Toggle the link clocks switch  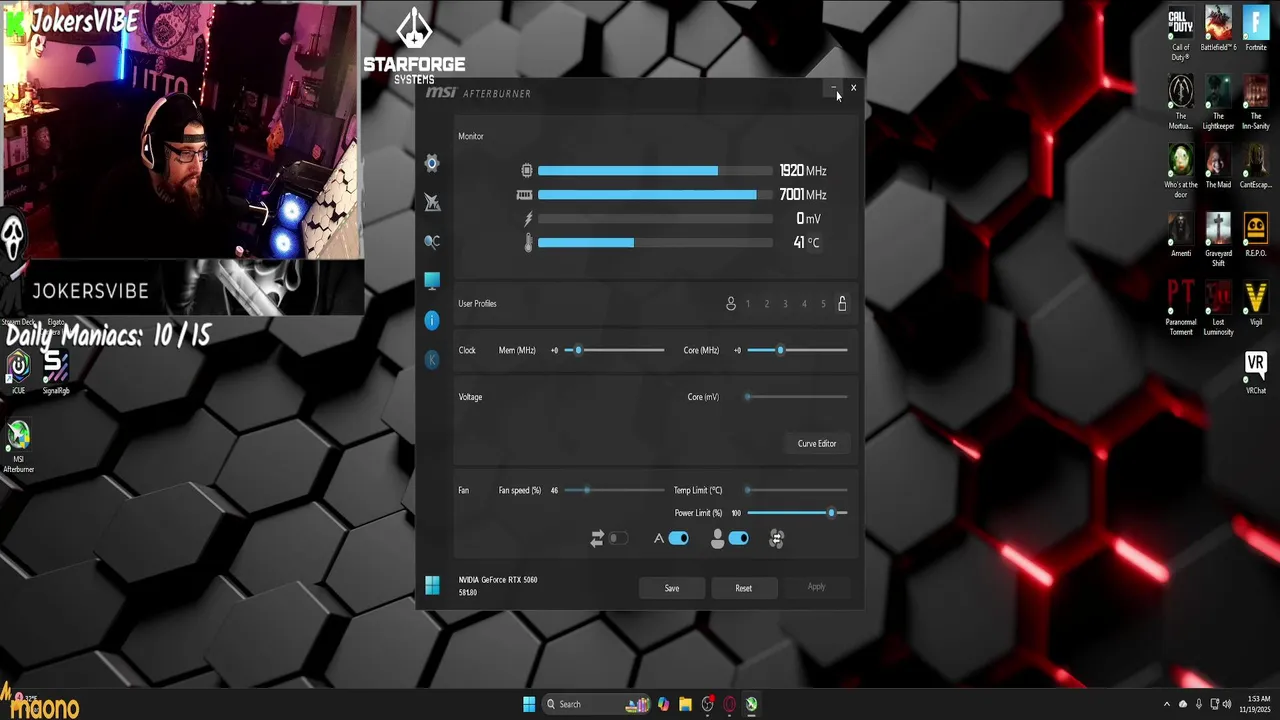pos(619,539)
